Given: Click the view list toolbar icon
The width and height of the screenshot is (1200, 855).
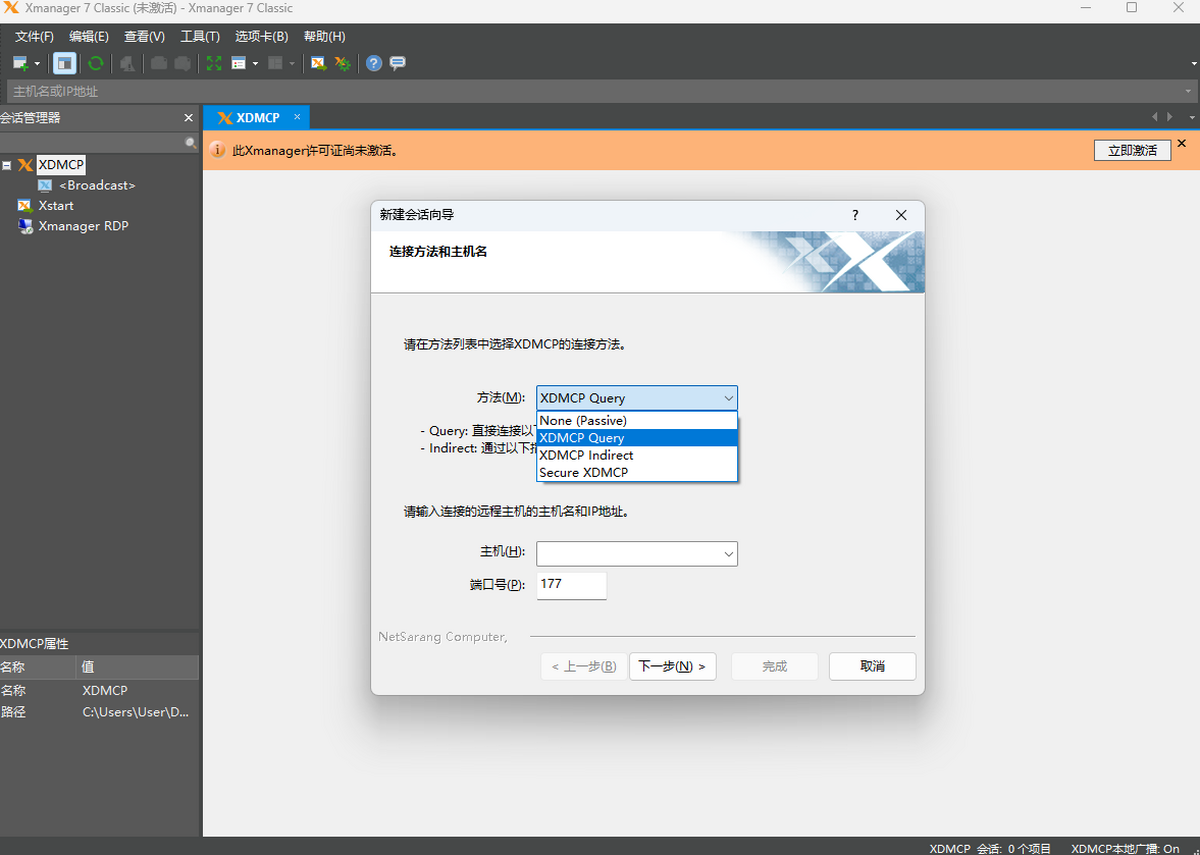Looking at the screenshot, I should point(239,63).
